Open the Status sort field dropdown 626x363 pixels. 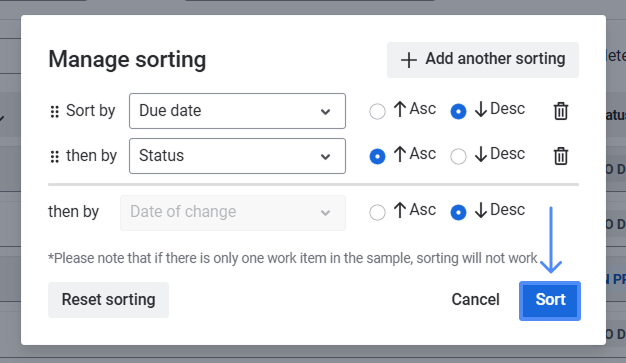point(237,156)
